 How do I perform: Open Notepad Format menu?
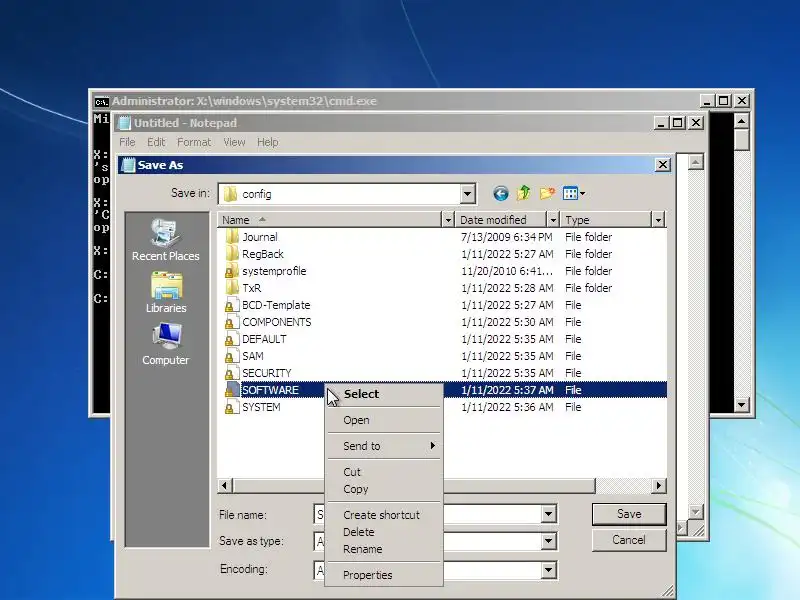(194, 142)
